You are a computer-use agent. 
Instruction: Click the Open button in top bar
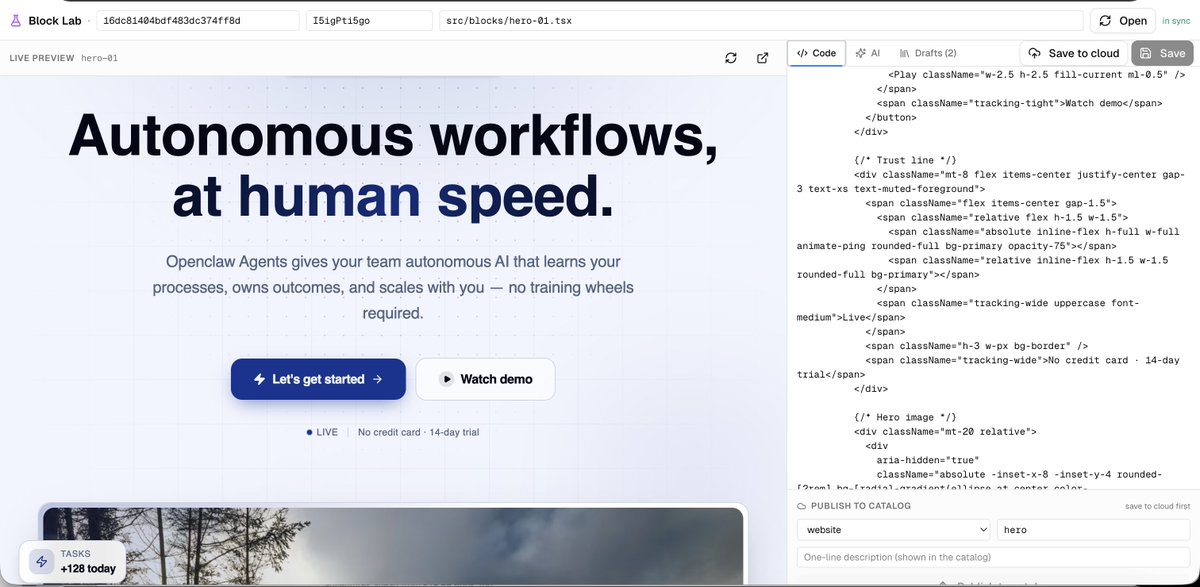point(1122,20)
